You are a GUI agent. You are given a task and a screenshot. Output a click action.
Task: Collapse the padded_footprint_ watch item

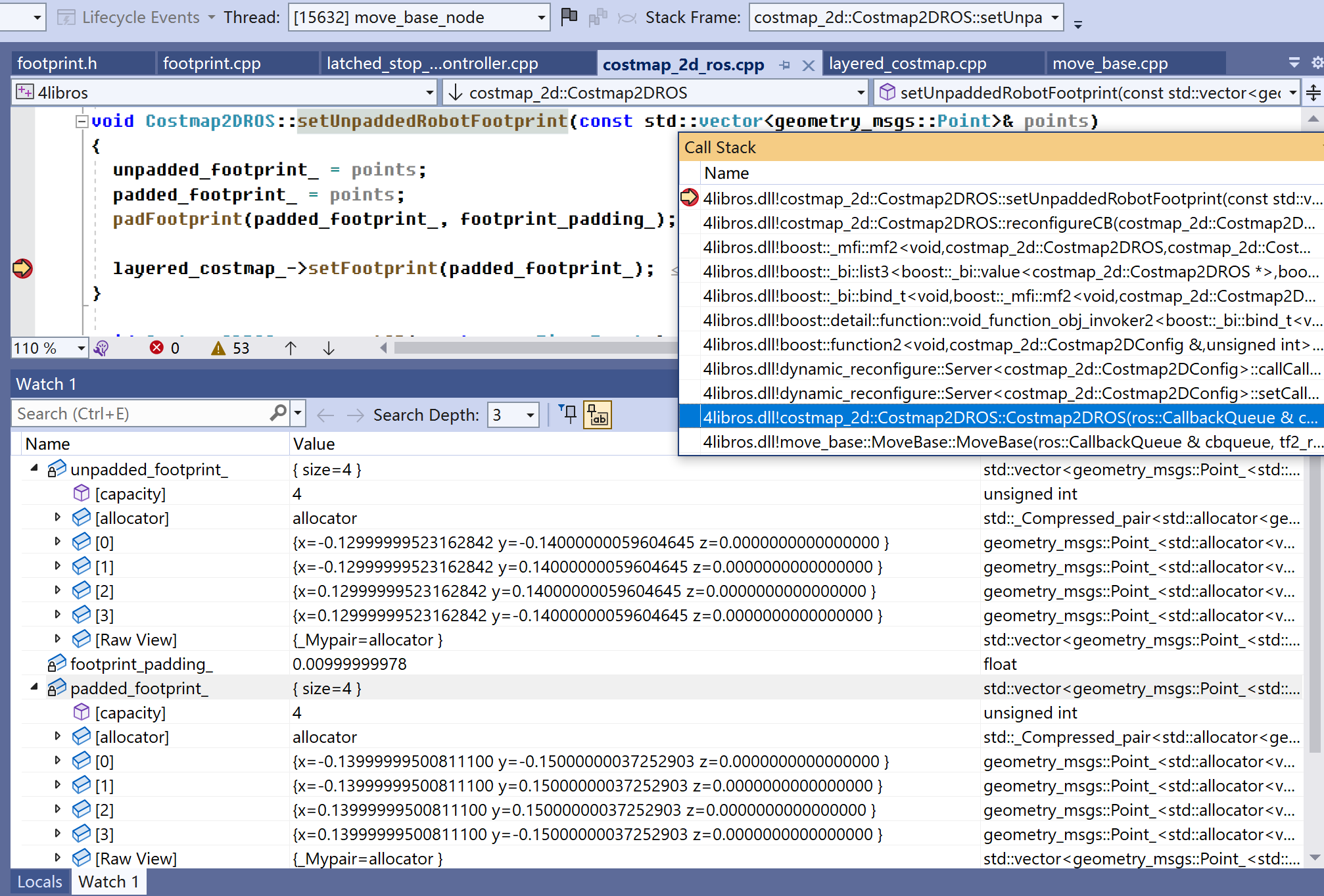click(34, 687)
